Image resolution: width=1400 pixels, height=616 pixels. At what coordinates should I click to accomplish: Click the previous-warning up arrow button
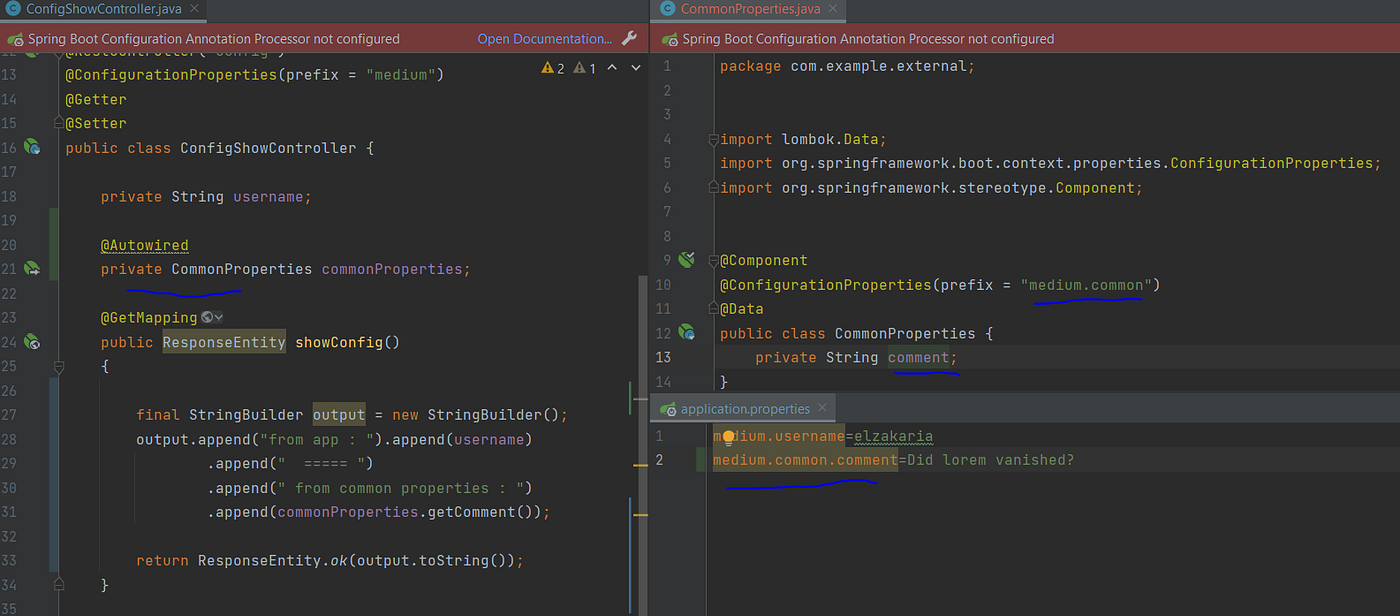(612, 68)
